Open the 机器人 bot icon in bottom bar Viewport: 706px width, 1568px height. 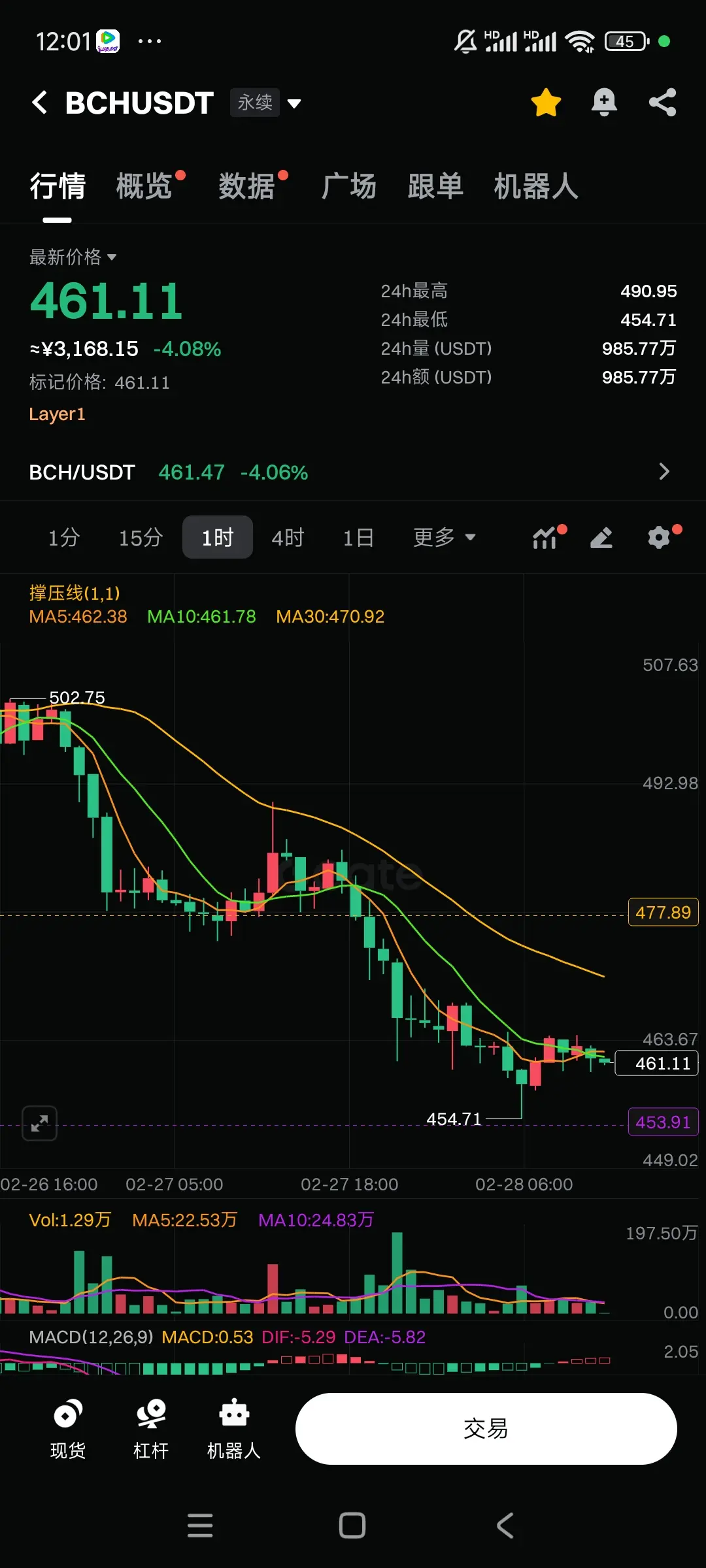pos(234,1429)
